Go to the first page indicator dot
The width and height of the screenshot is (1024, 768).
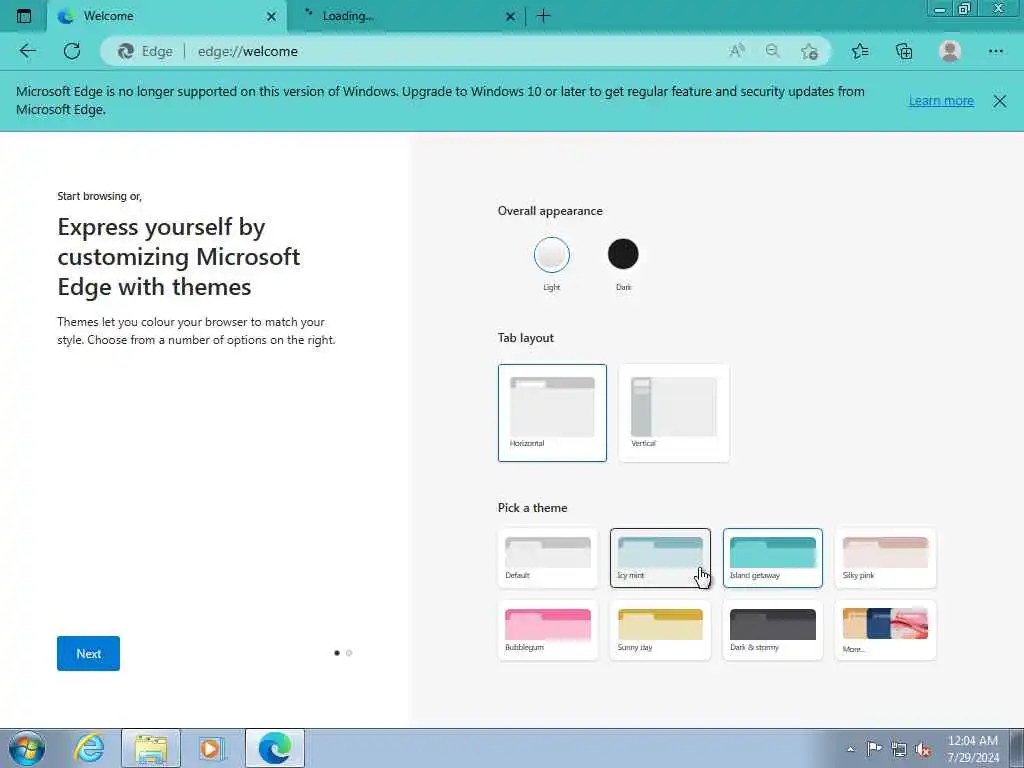click(337, 652)
